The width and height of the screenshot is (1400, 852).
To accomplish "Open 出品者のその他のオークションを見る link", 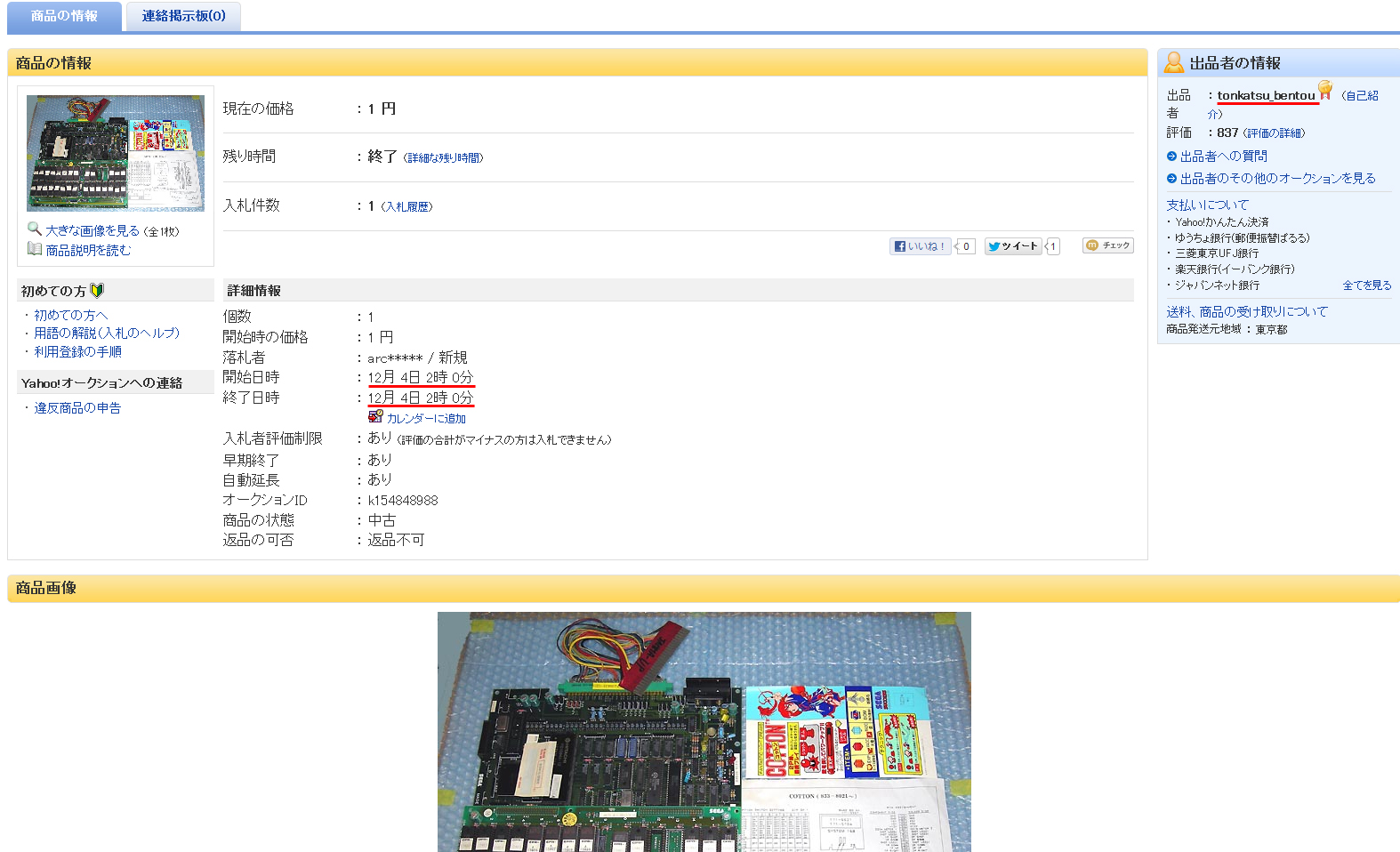I will (x=1277, y=179).
